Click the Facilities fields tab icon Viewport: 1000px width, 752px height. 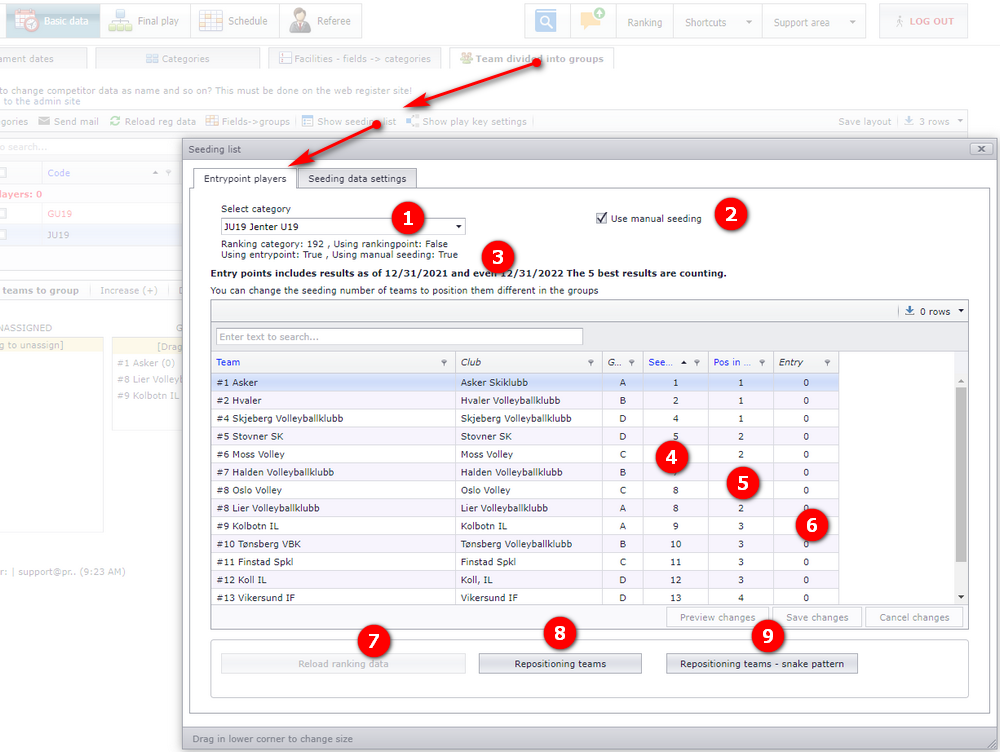click(x=285, y=59)
